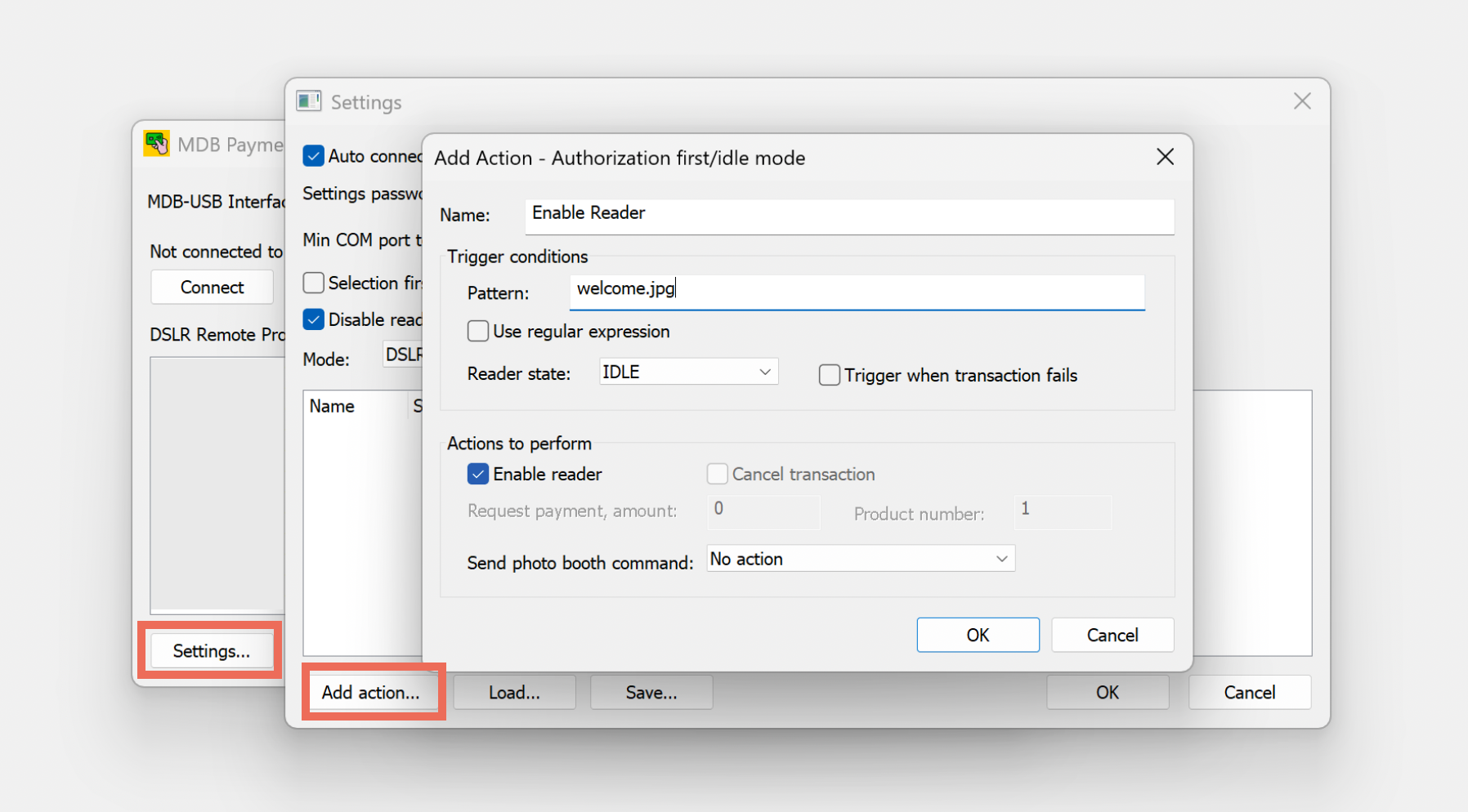Click the Settings window title icon
This screenshot has height=812, width=1468.
[308, 101]
